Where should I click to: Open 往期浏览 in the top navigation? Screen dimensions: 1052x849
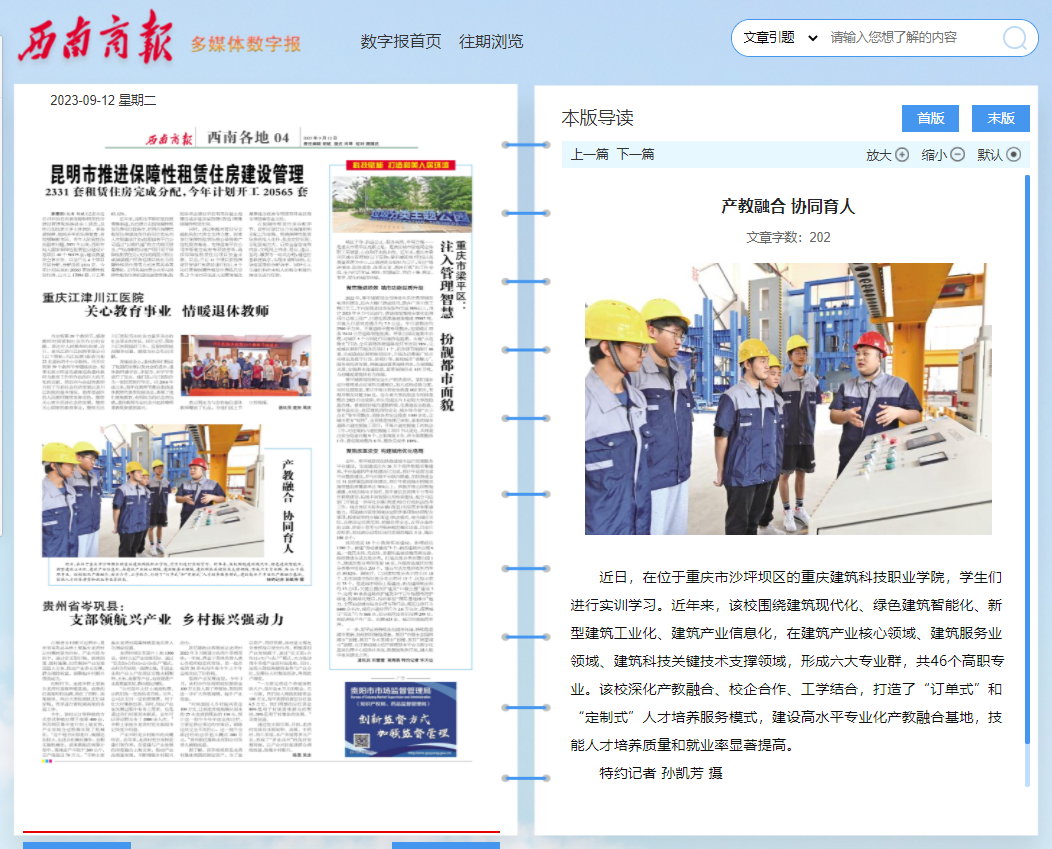point(491,41)
